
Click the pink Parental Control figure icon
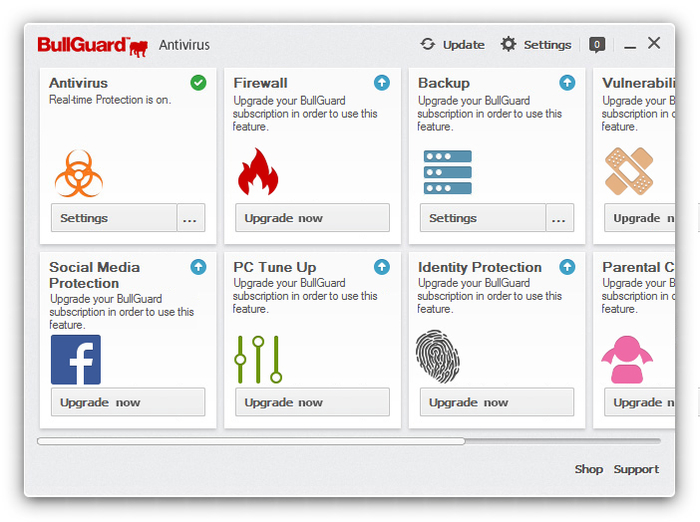[x=627, y=359]
